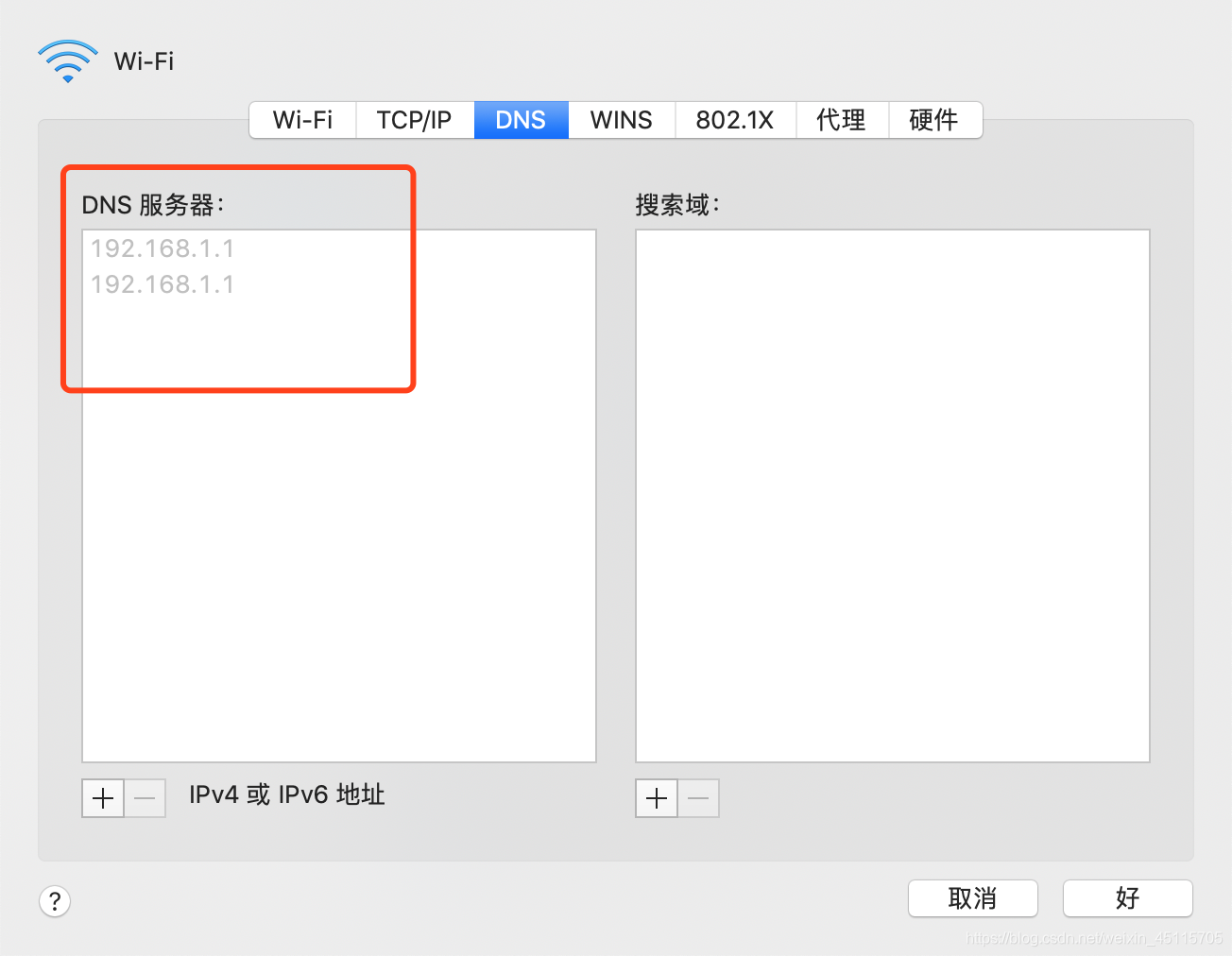Image resolution: width=1232 pixels, height=956 pixels.
Task: Switch to the Wi-Fi tab
Action: click(302, 120)
